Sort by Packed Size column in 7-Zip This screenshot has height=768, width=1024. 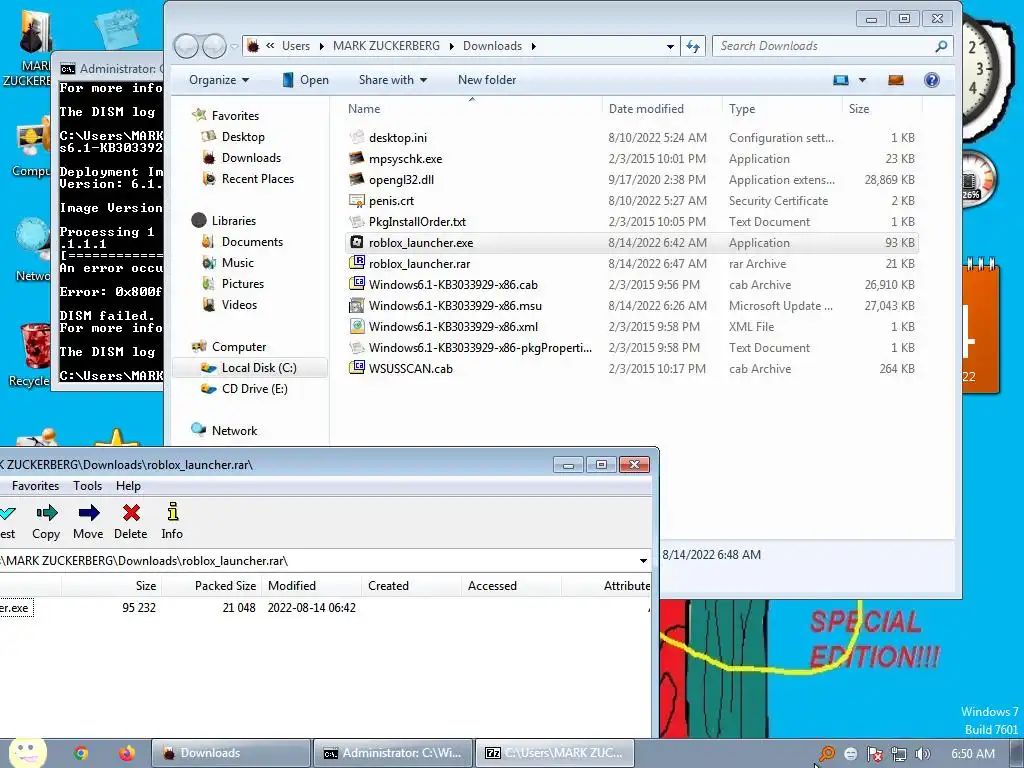tap(212, 585)
